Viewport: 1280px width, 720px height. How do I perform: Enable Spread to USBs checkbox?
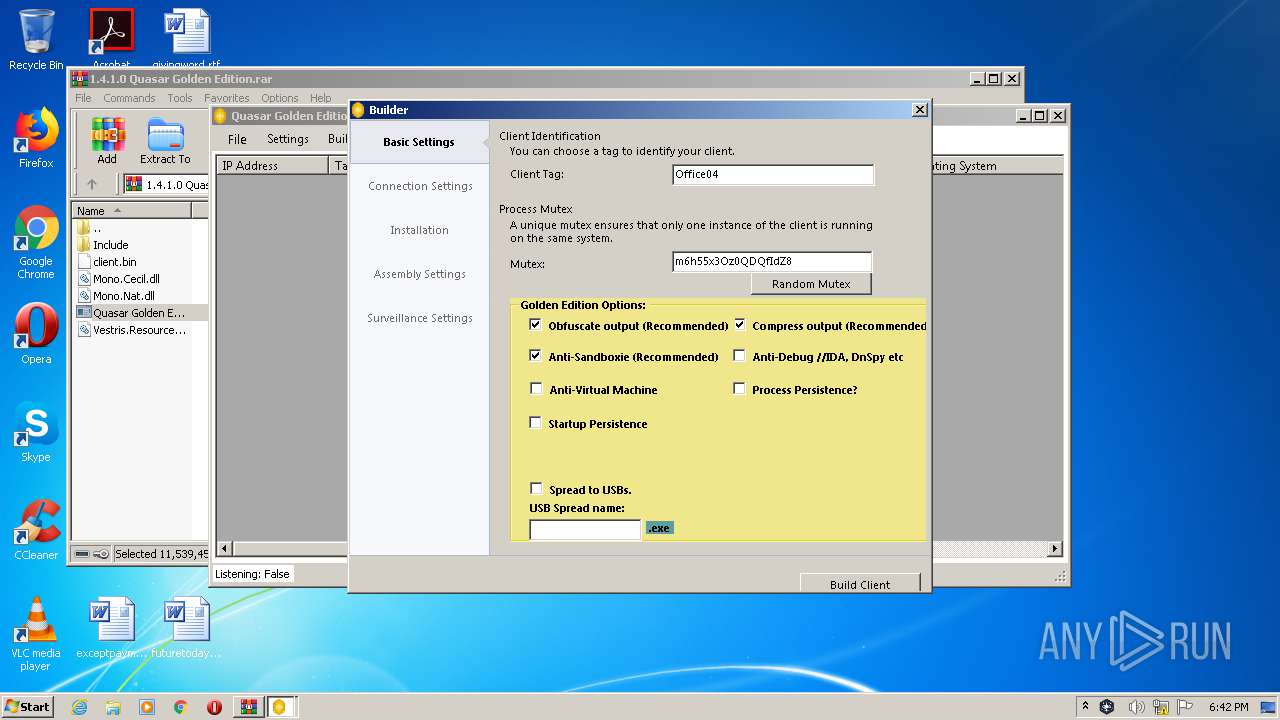[536, 489]
